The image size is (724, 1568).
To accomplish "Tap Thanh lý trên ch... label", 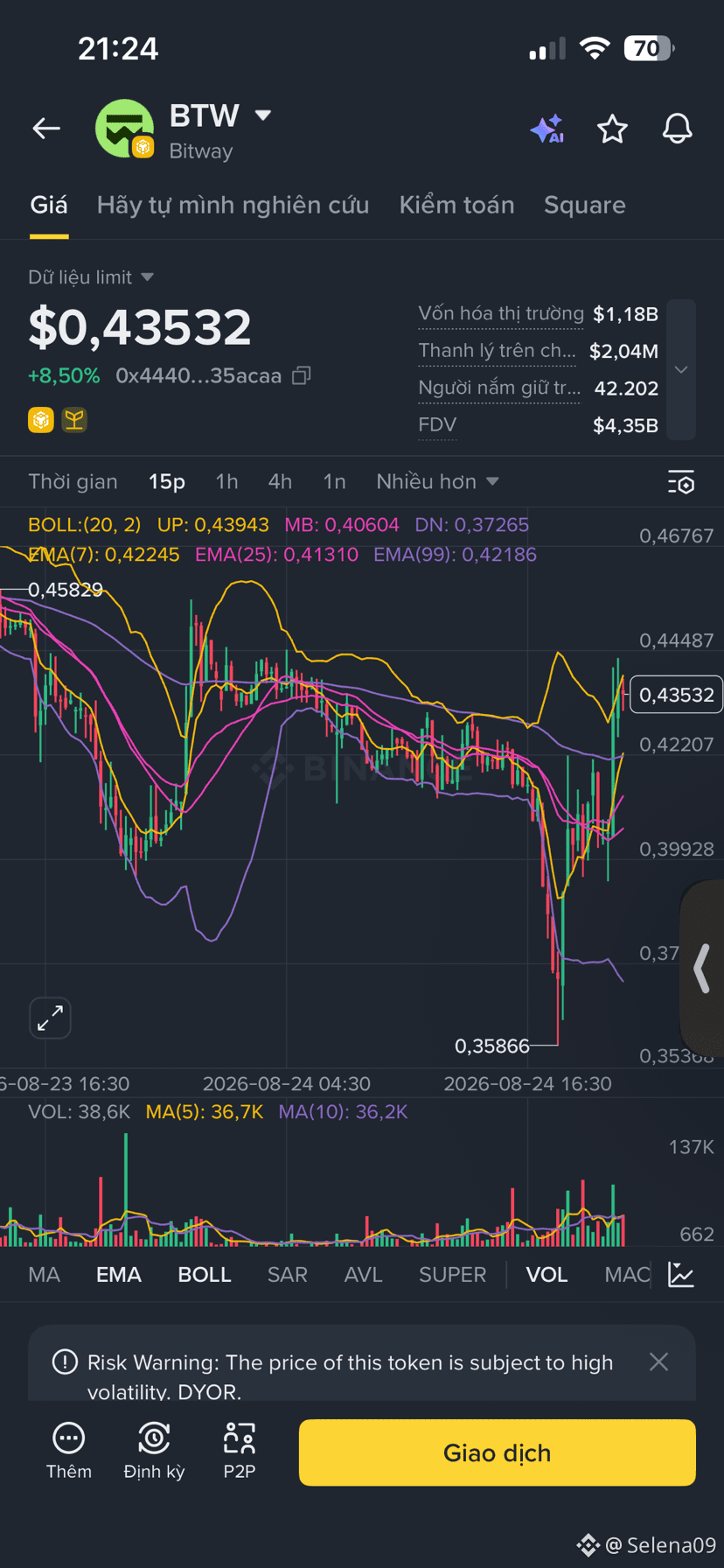I will pyautogui.click(x=497, y=351).
